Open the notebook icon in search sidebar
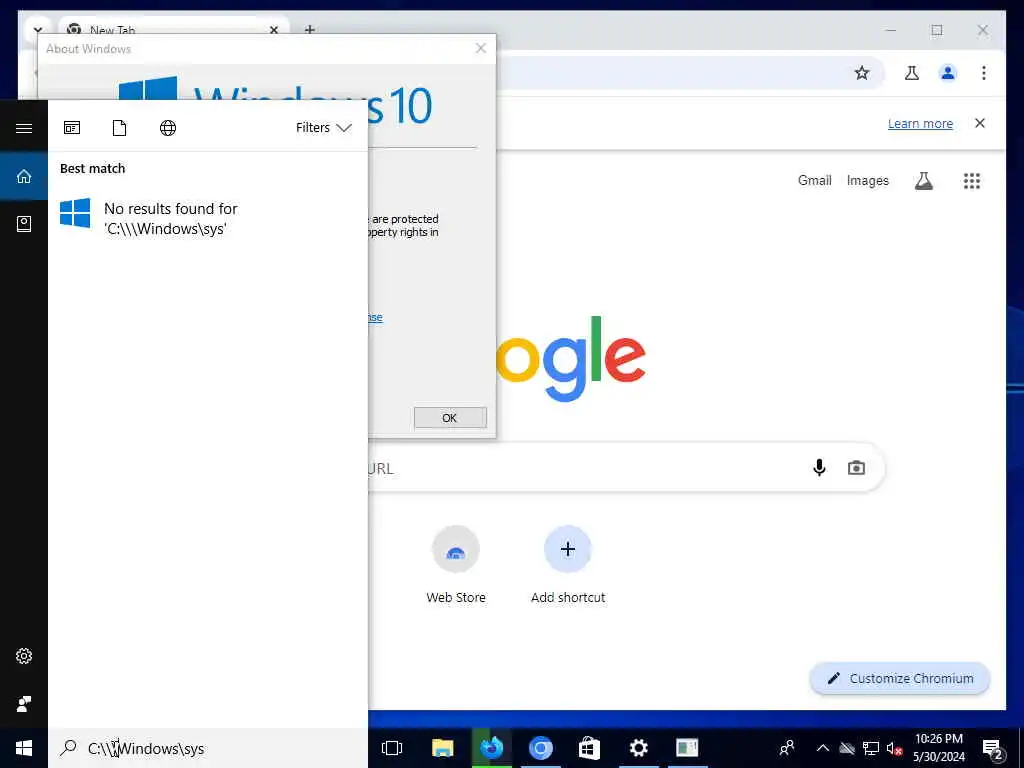Image resolution: width=1024 pixels, height=768 pixels. [x=24, y=224]
